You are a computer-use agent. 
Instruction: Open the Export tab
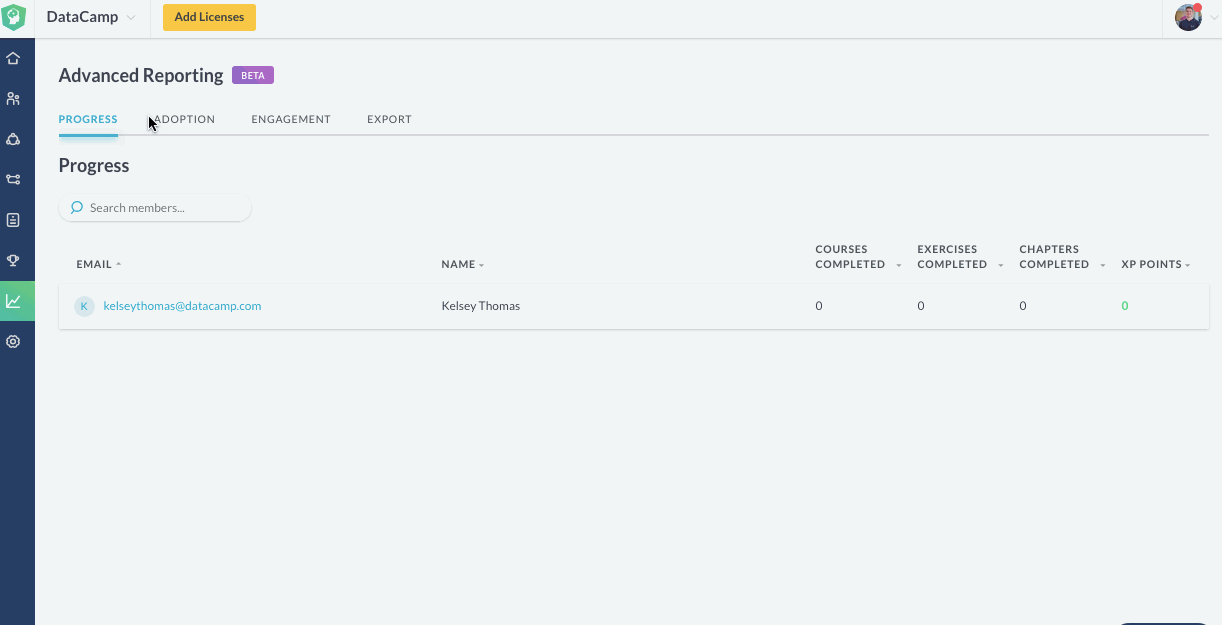point(389,120)
